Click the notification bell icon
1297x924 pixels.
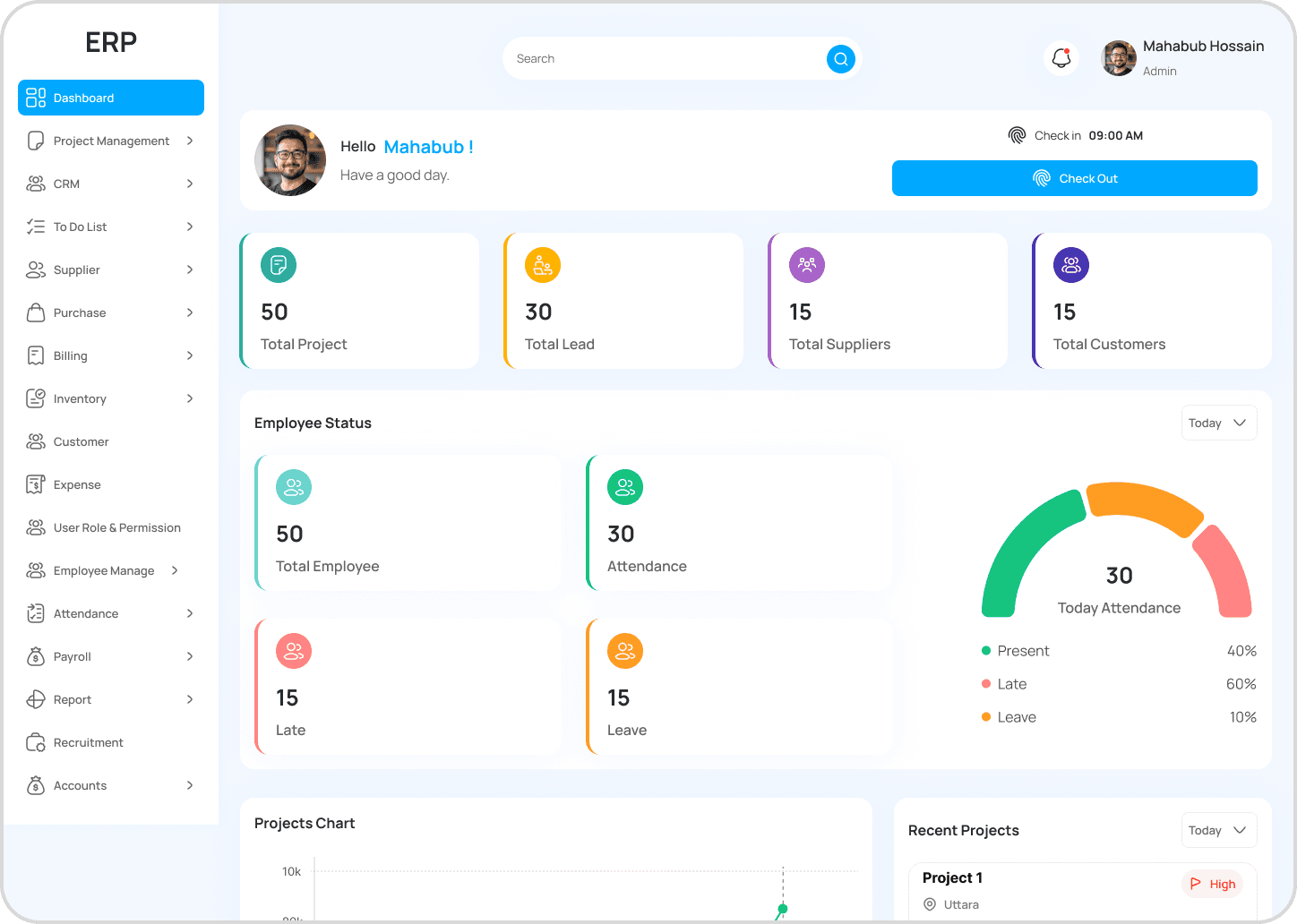point(1061,58)
